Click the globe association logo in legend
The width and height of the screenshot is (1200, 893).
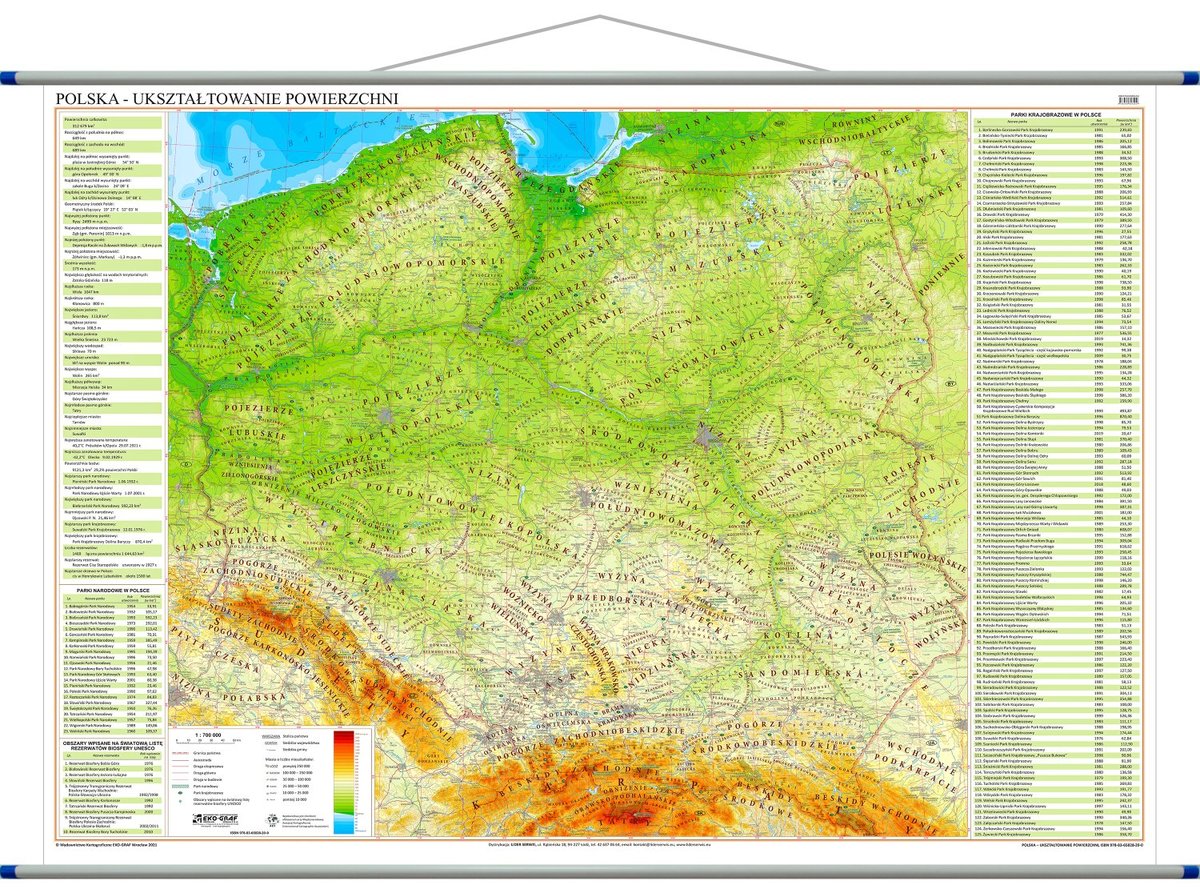pyautogui.click(x=272, y=818)
